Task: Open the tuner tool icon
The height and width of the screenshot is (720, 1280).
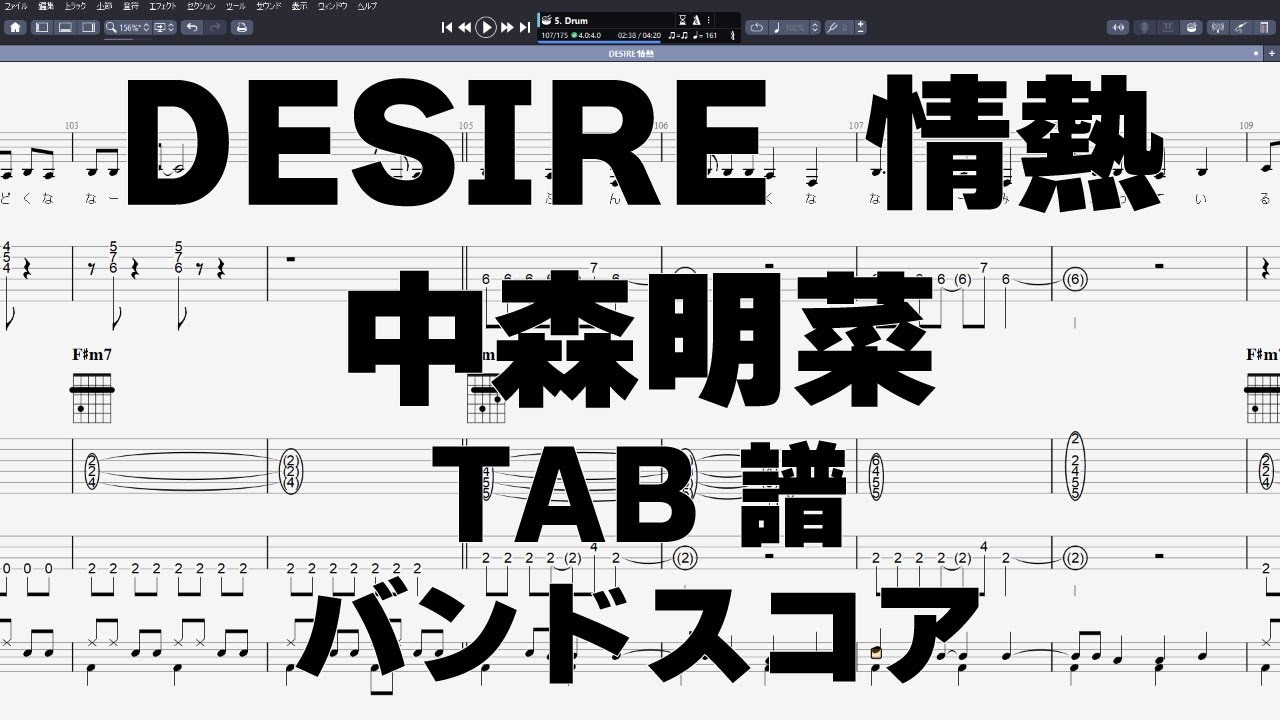Action: click(x=1218, y=28)
